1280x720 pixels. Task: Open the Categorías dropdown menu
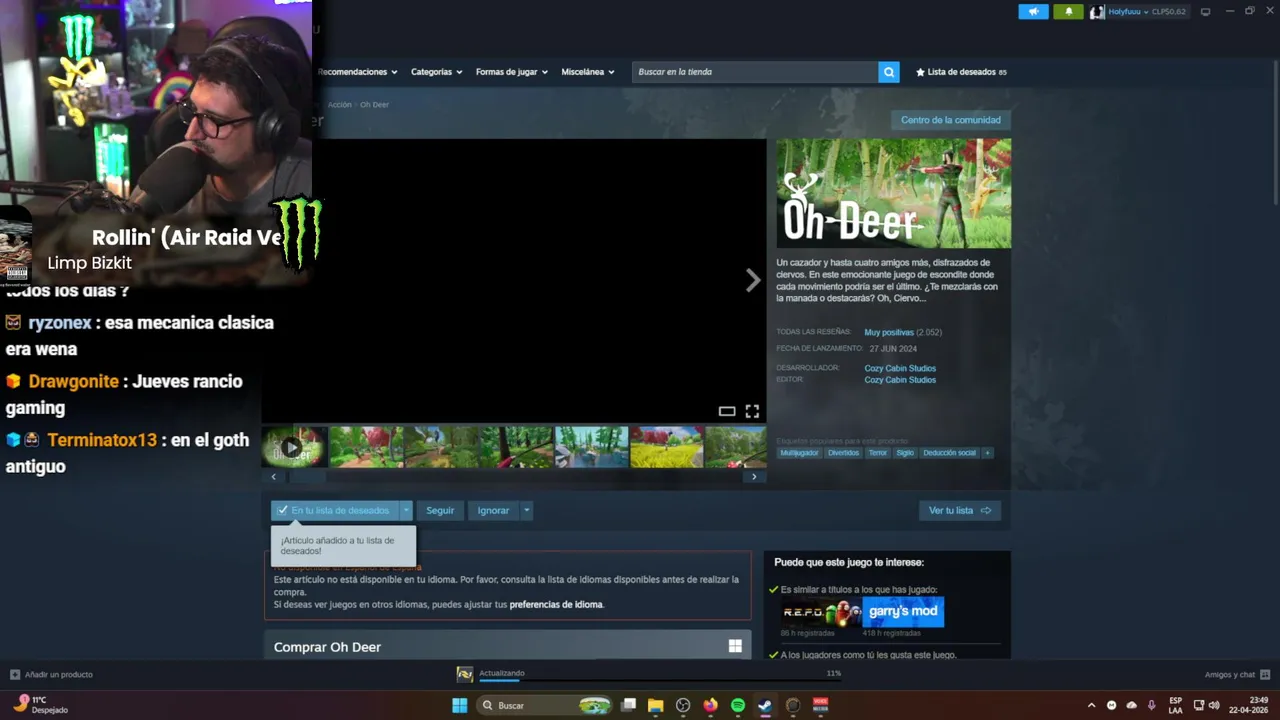tap(436, 72)
